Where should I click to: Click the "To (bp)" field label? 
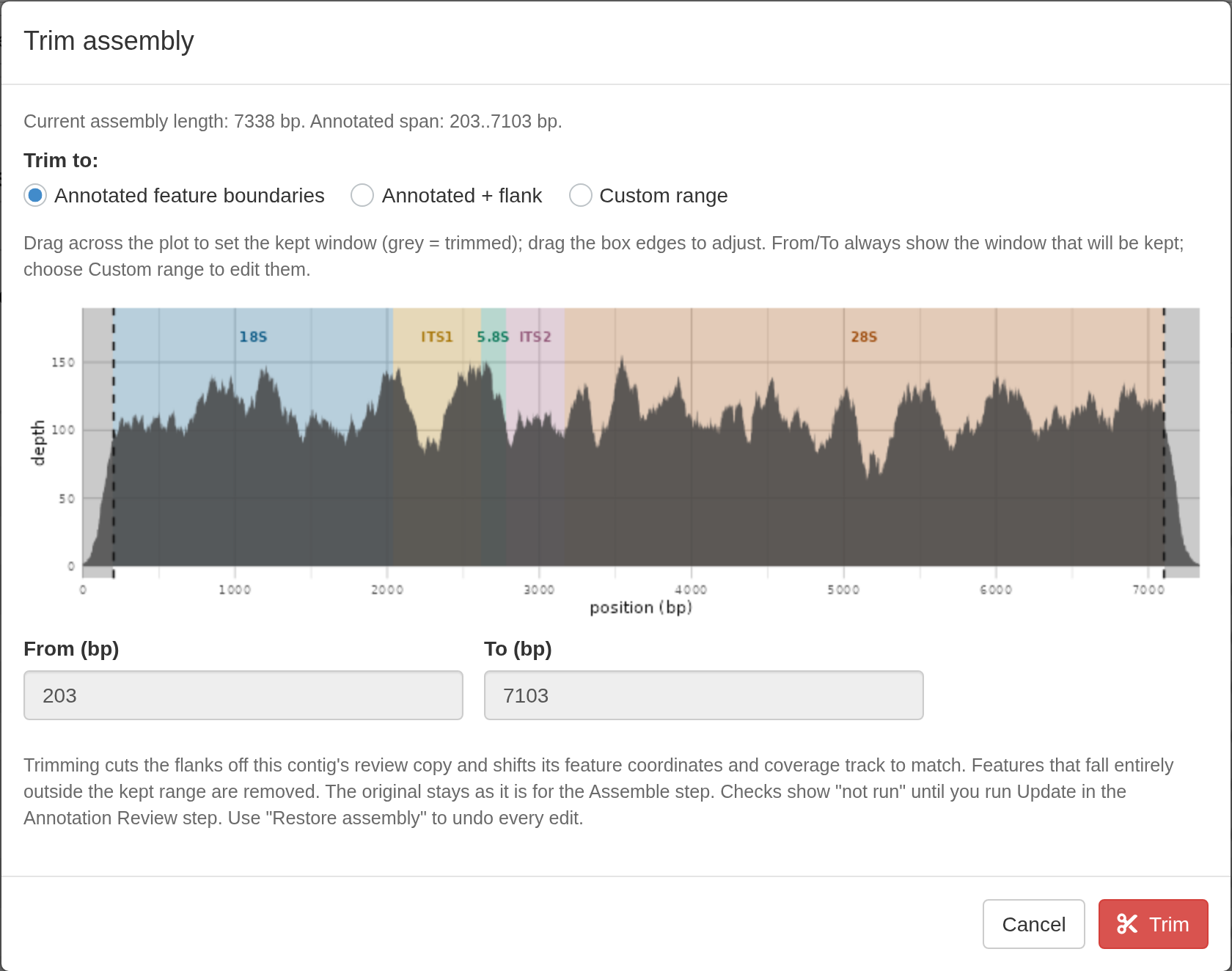518,649
